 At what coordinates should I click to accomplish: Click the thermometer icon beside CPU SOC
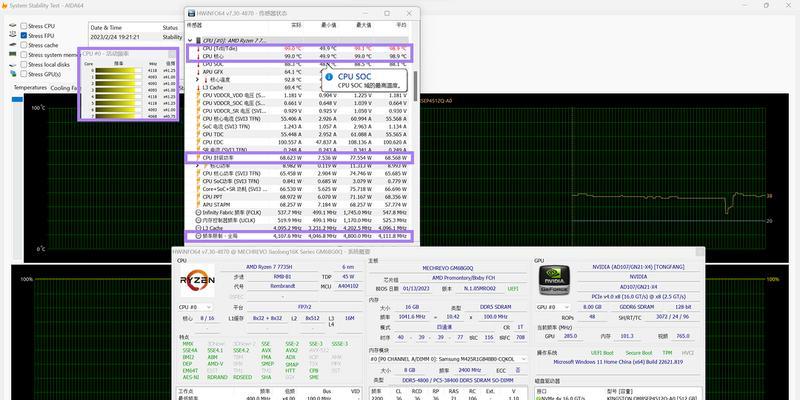click(198, 64)
